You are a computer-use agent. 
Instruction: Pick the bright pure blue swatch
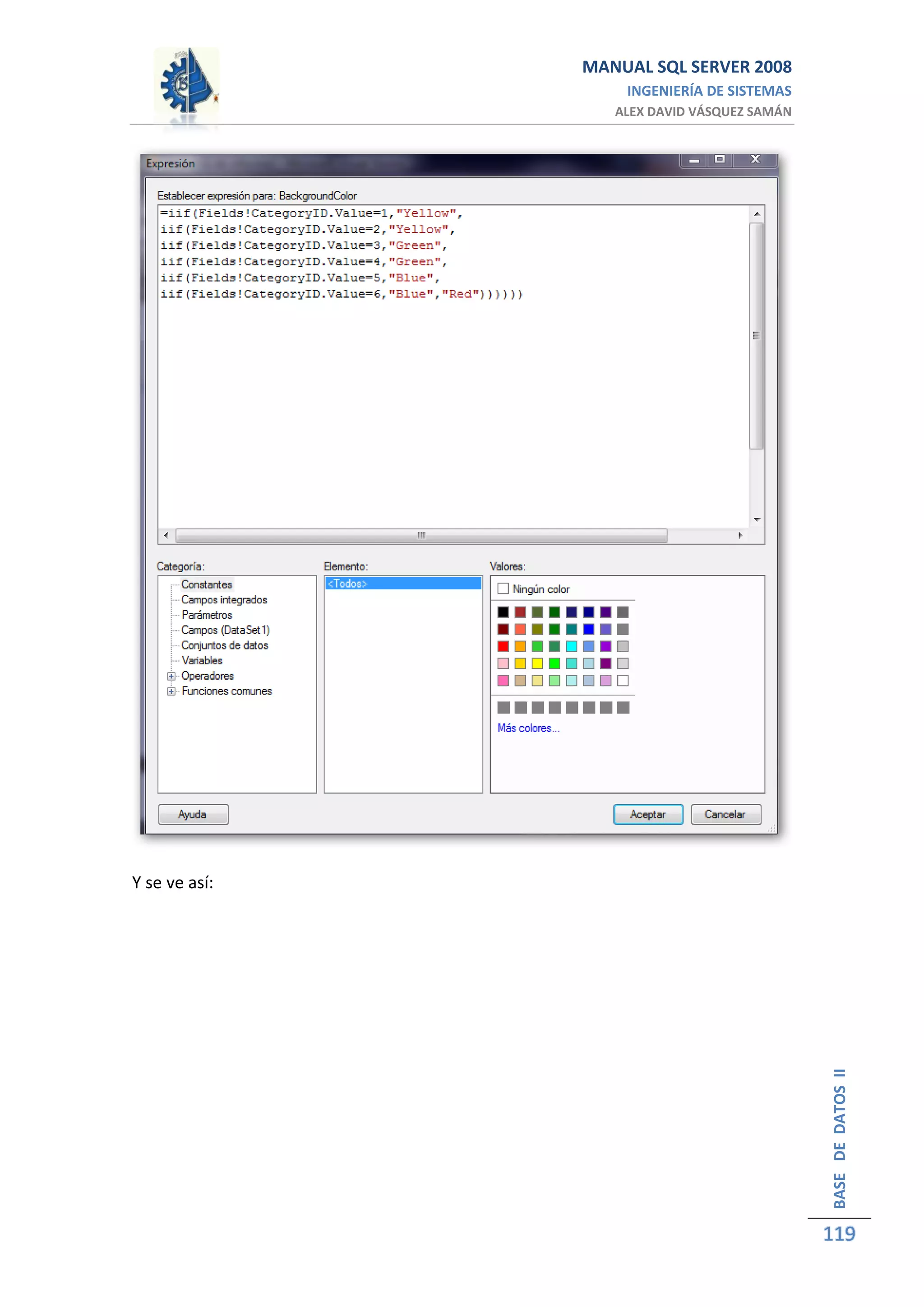point(588,629)
